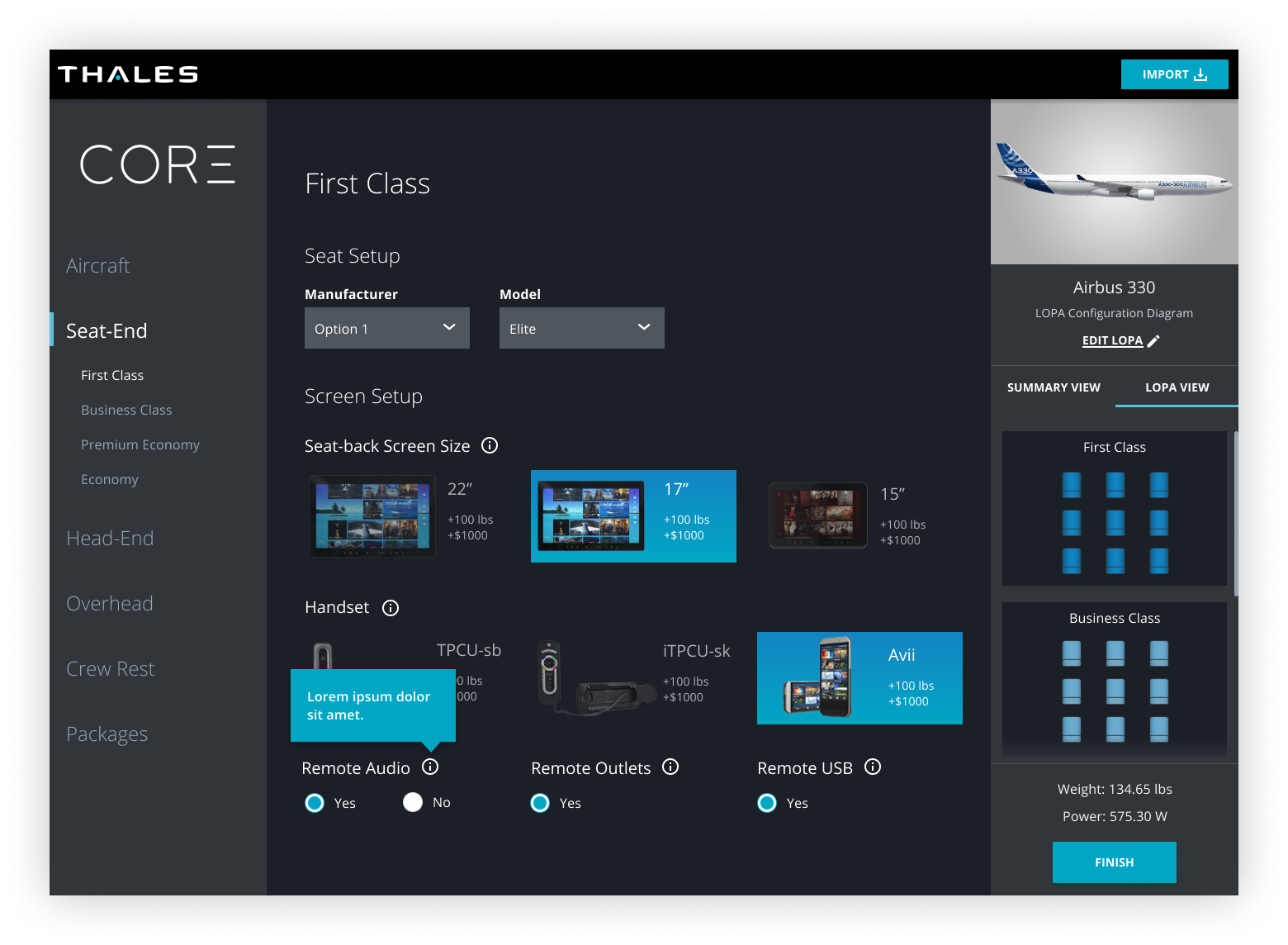Go to the Packages section
This screenshot has height=945, width=1288.
[107, 734]
